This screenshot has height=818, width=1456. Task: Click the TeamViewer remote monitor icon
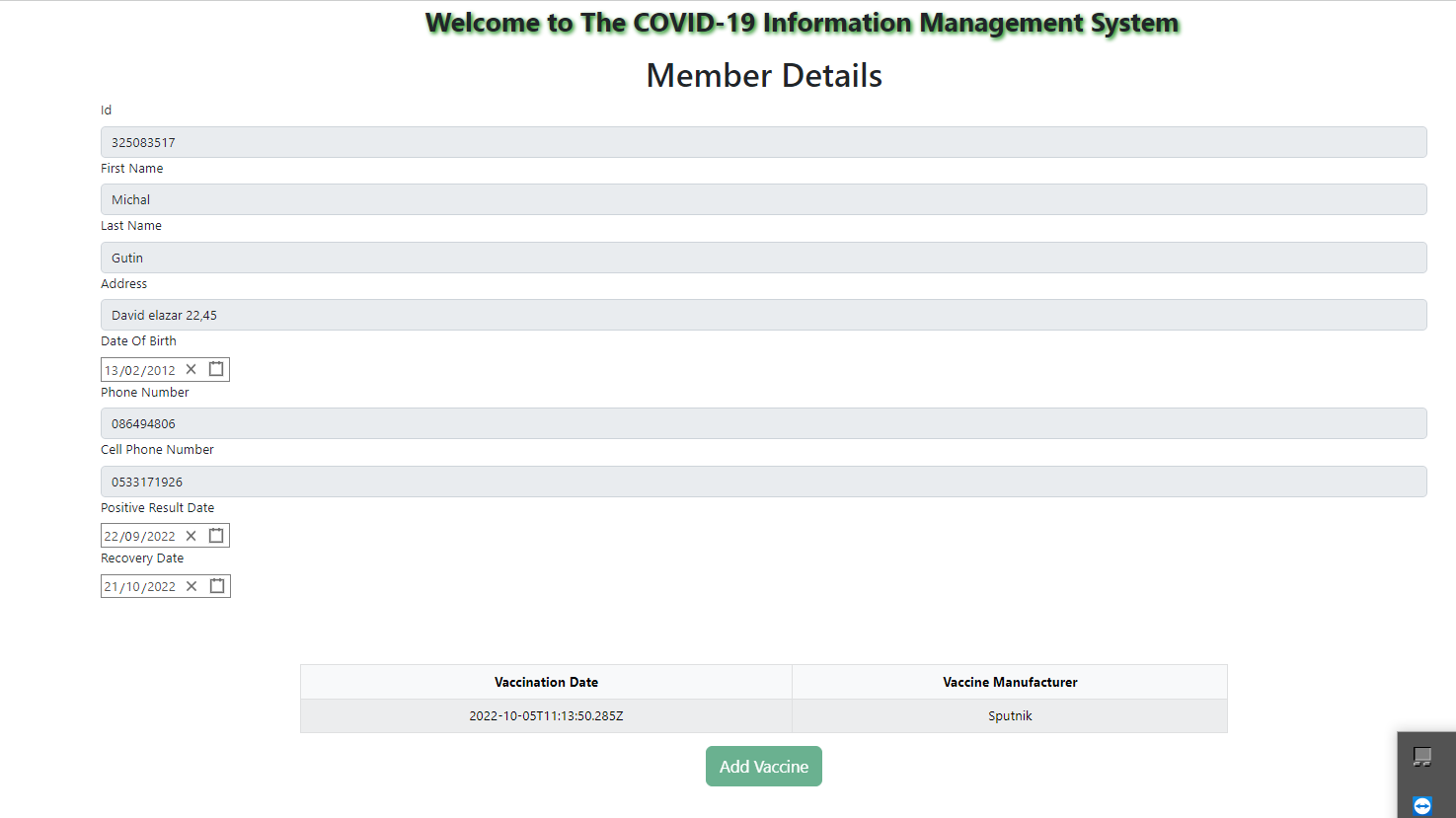click(1423, 757)
